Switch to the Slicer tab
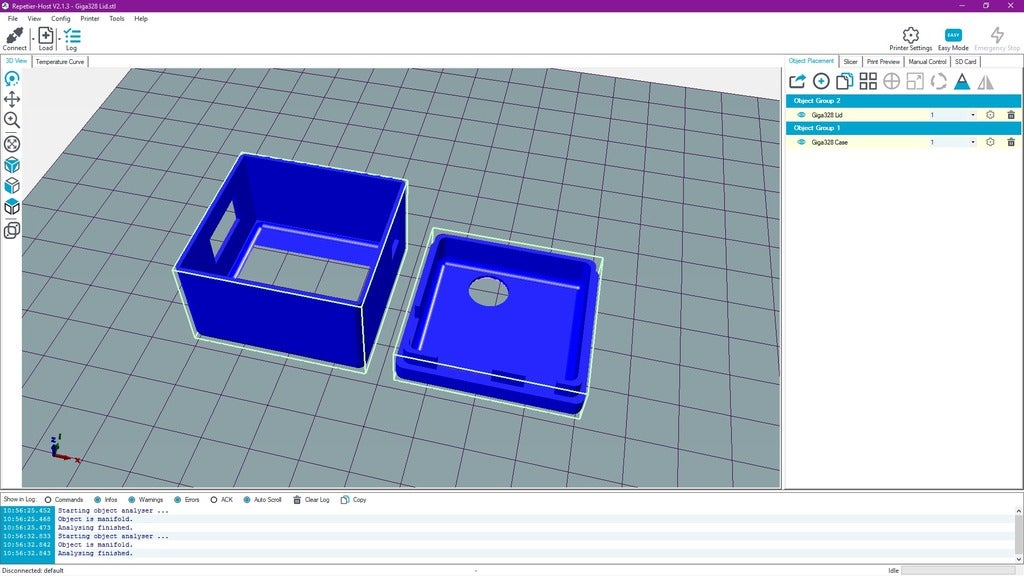Viewport: 1024px width, 576px height. [x=850, y=61]
